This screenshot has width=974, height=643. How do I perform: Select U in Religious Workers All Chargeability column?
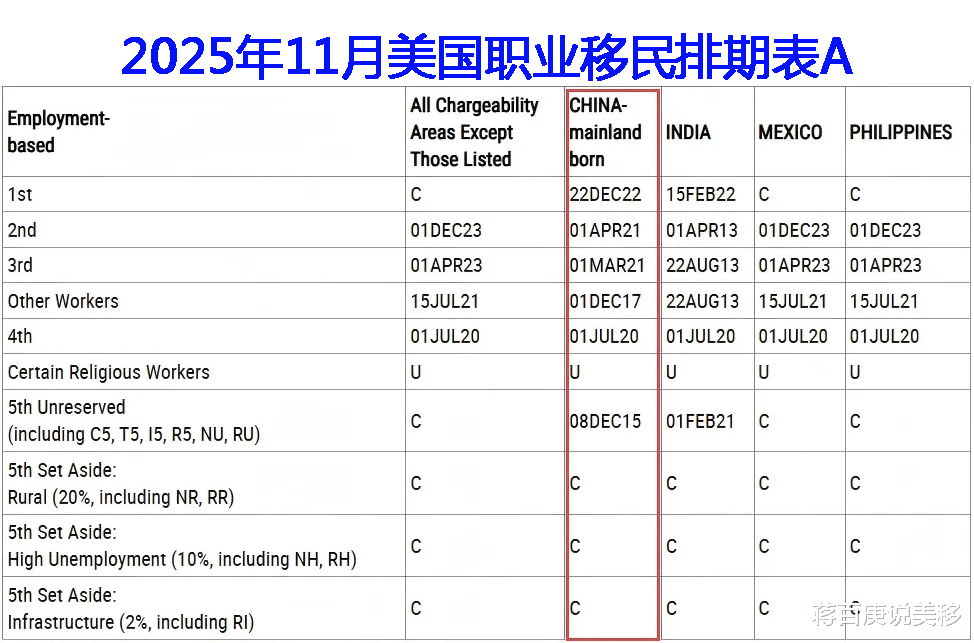(x=416, y=372)
